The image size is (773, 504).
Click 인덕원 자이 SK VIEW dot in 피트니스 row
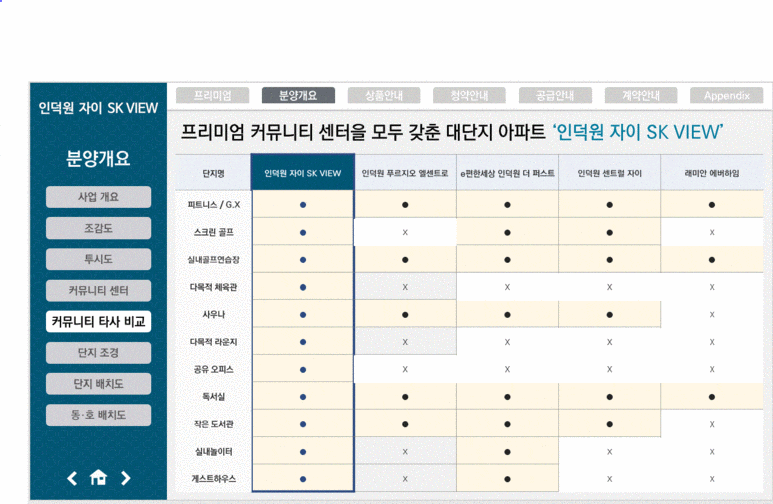(x=303, y=205)
